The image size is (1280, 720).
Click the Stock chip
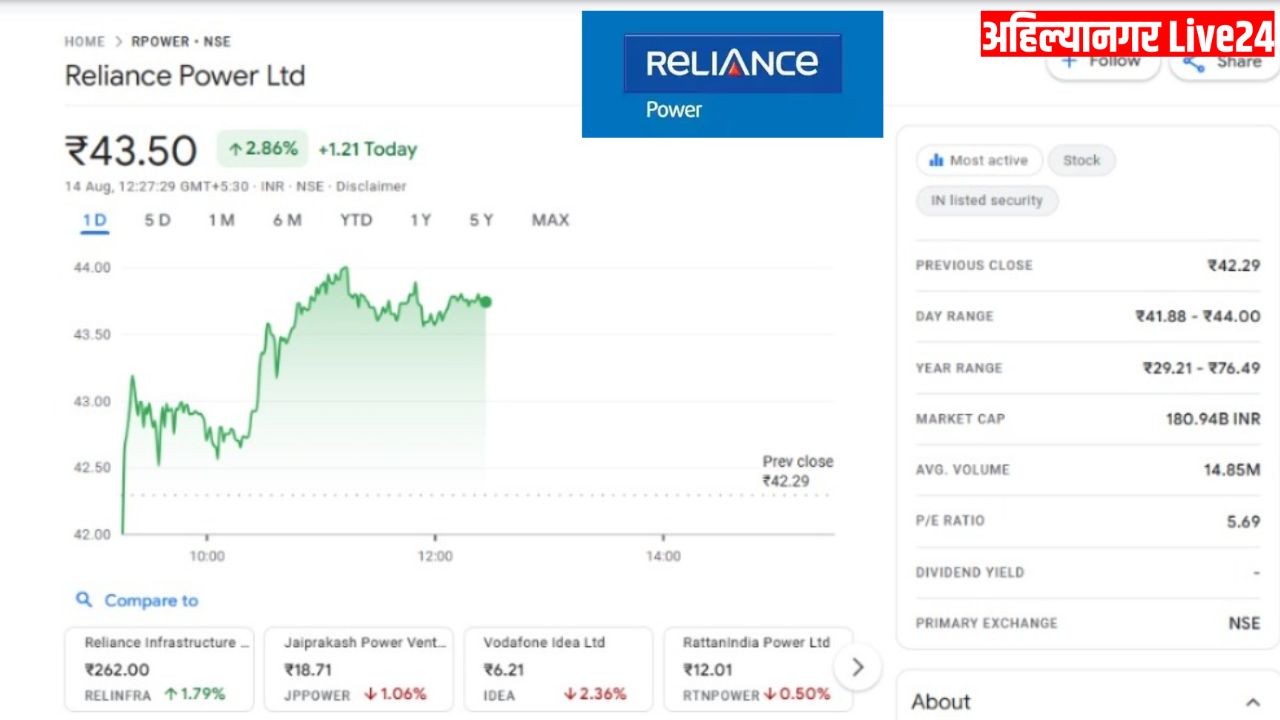pyautogui.click(x=1081, y=160)
